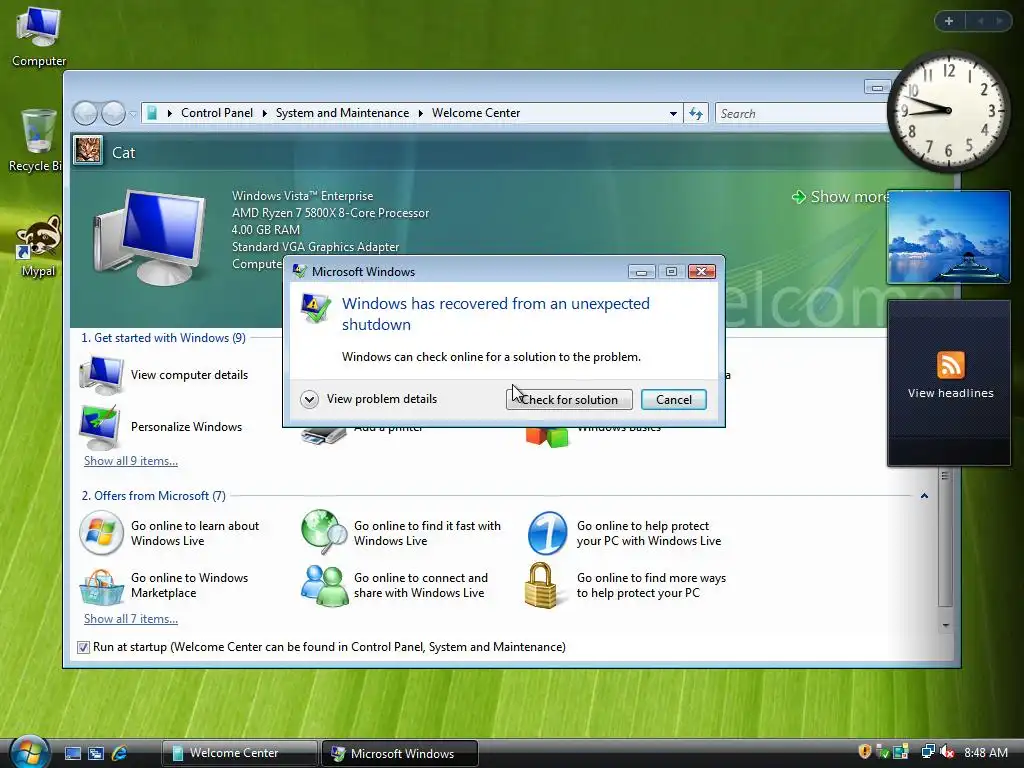The width and height of the screenshot is (1024, 768).
Task: Click the slideshow gadget picture
Action: tap(948, 237)
